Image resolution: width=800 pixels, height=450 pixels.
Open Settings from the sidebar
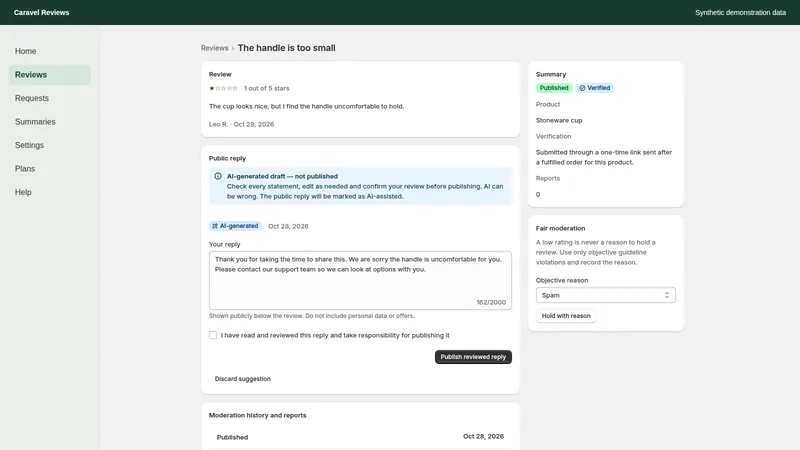[x=49, y=145]
